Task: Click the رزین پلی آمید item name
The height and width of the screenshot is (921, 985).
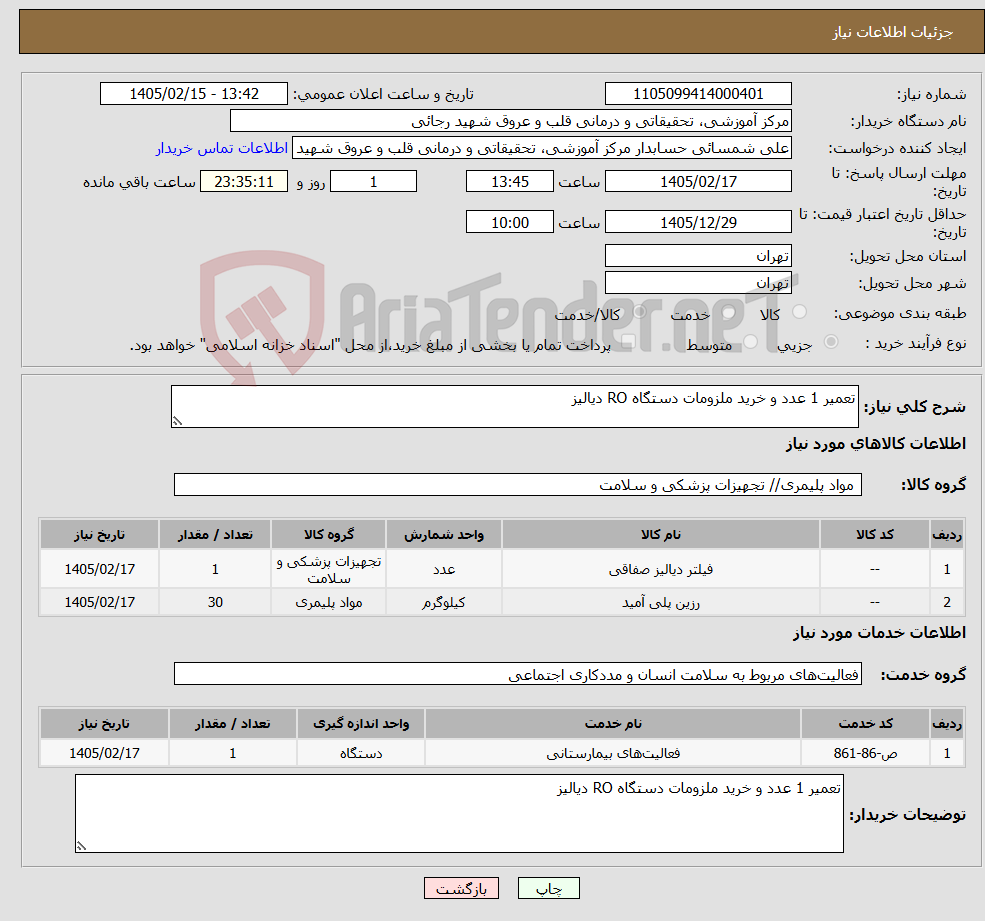Action: [660, 602]
